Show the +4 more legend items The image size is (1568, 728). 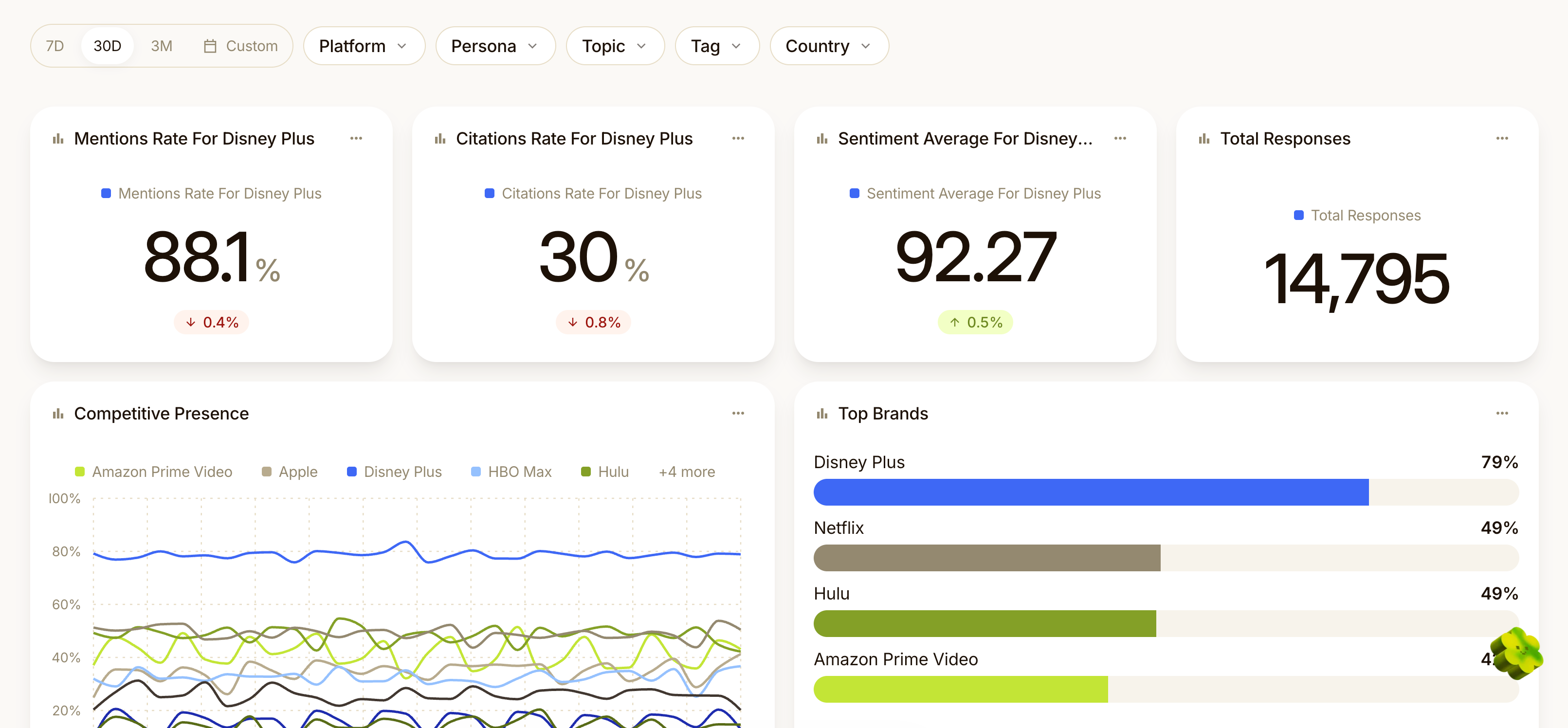pos(687,472)
